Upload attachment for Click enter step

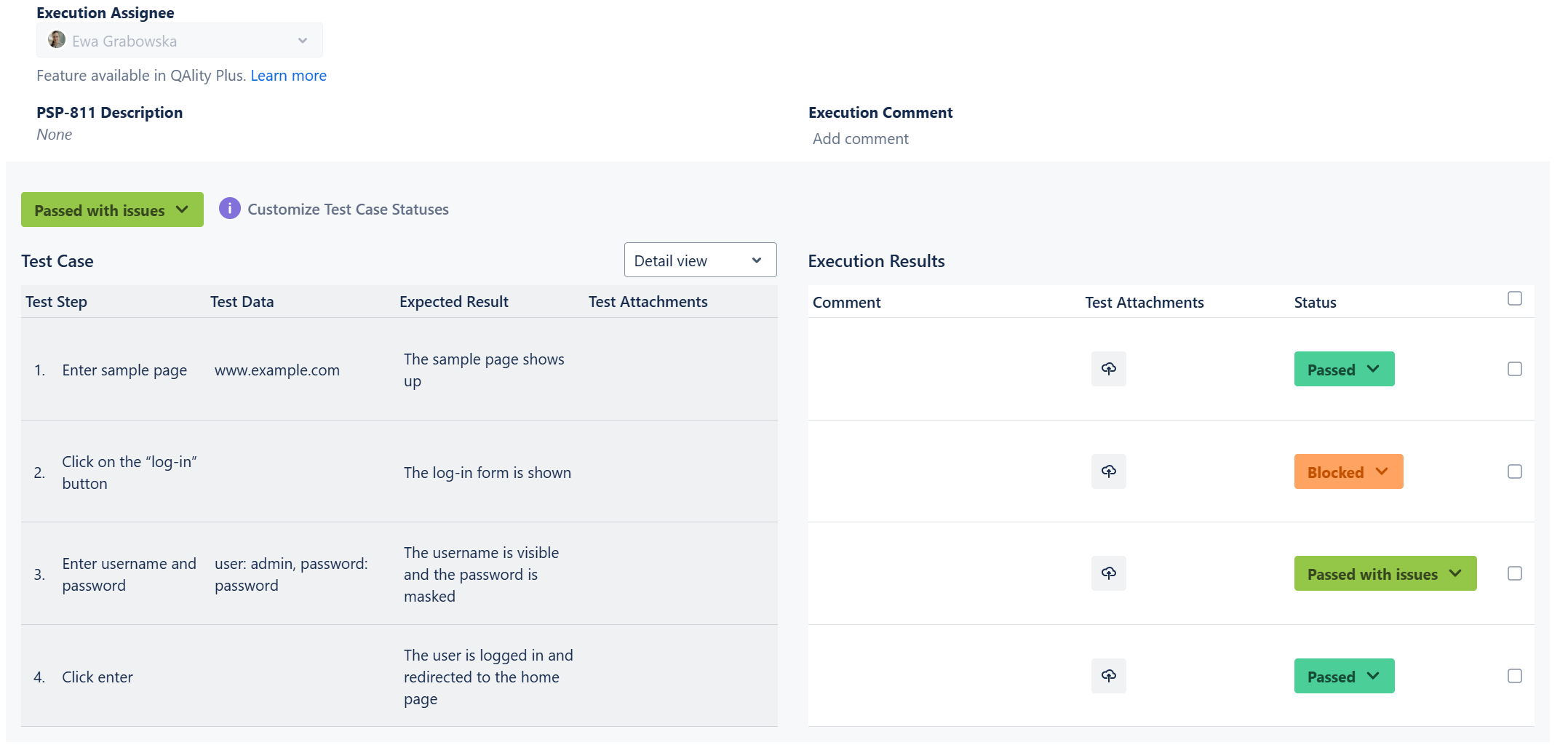click(x=1108, y=676)
